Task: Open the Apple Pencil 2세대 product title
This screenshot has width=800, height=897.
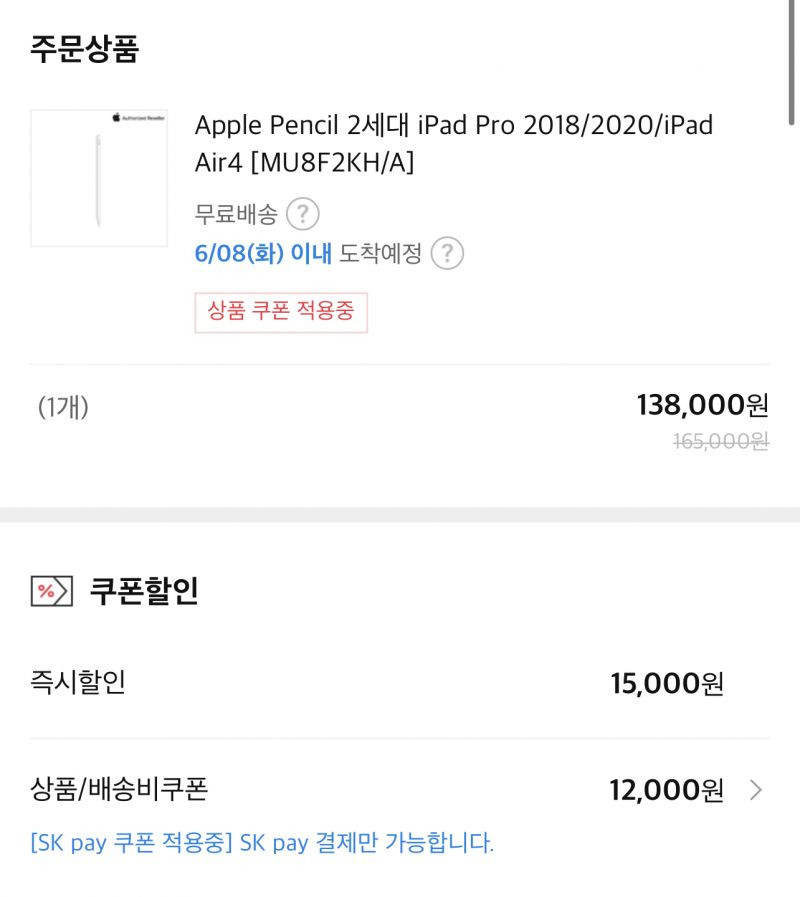Action: [454, 144]
